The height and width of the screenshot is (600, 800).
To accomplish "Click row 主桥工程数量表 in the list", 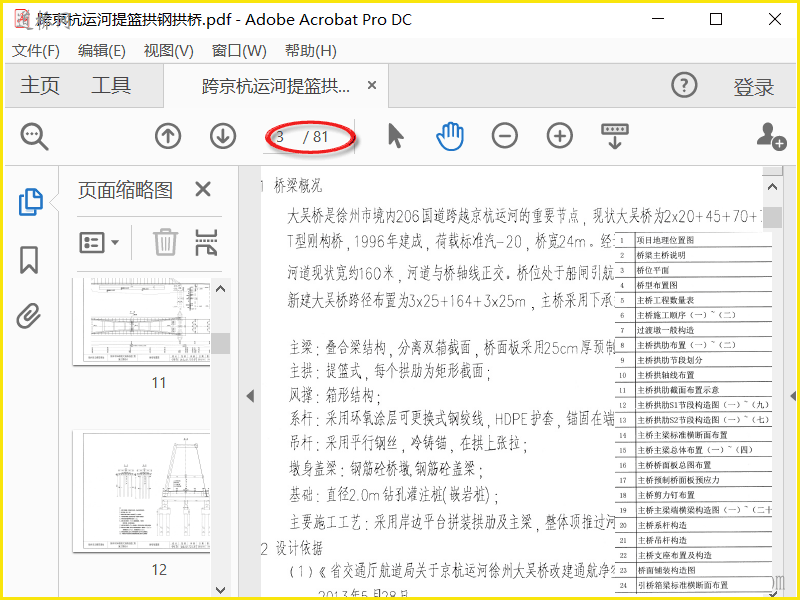I will pos(694,300).
